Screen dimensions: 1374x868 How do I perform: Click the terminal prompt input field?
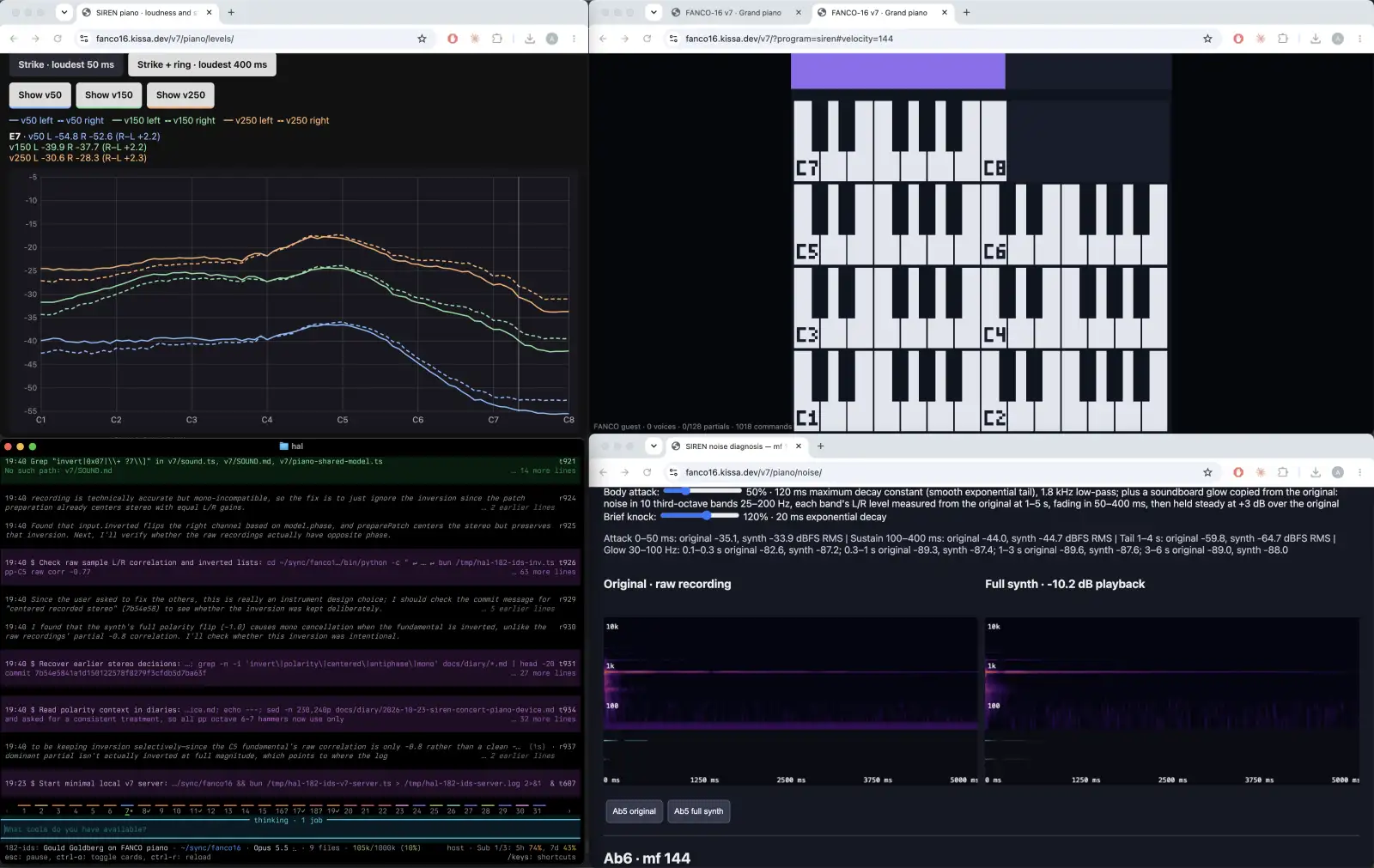click(x=292, y=829)
